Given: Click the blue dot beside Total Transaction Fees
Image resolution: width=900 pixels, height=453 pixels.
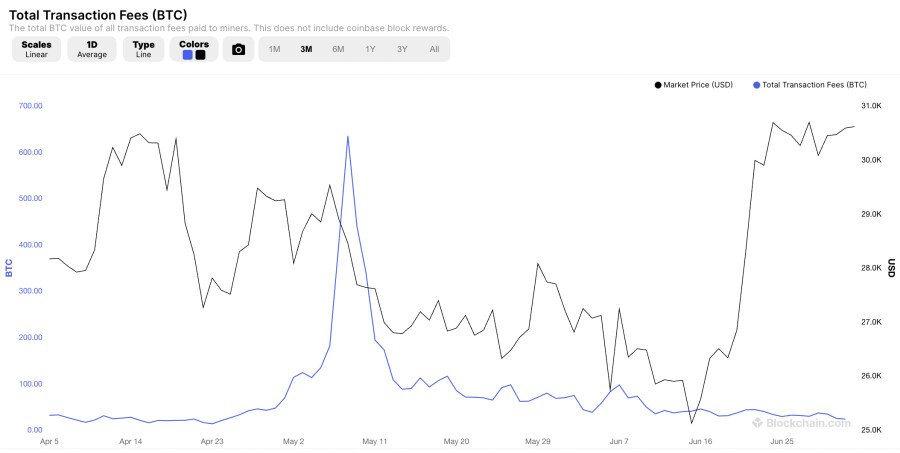Looking at the screenshot, I should tap(756, 85).
